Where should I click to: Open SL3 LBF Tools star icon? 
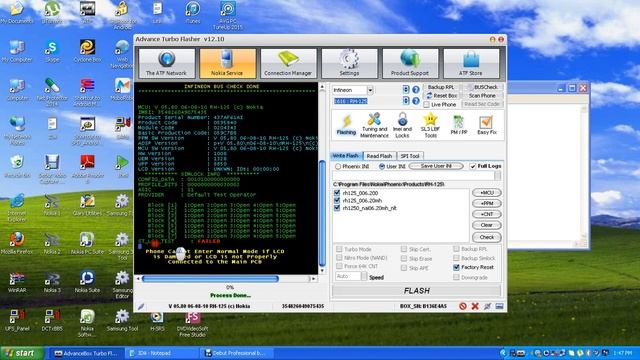click(430, 125)
